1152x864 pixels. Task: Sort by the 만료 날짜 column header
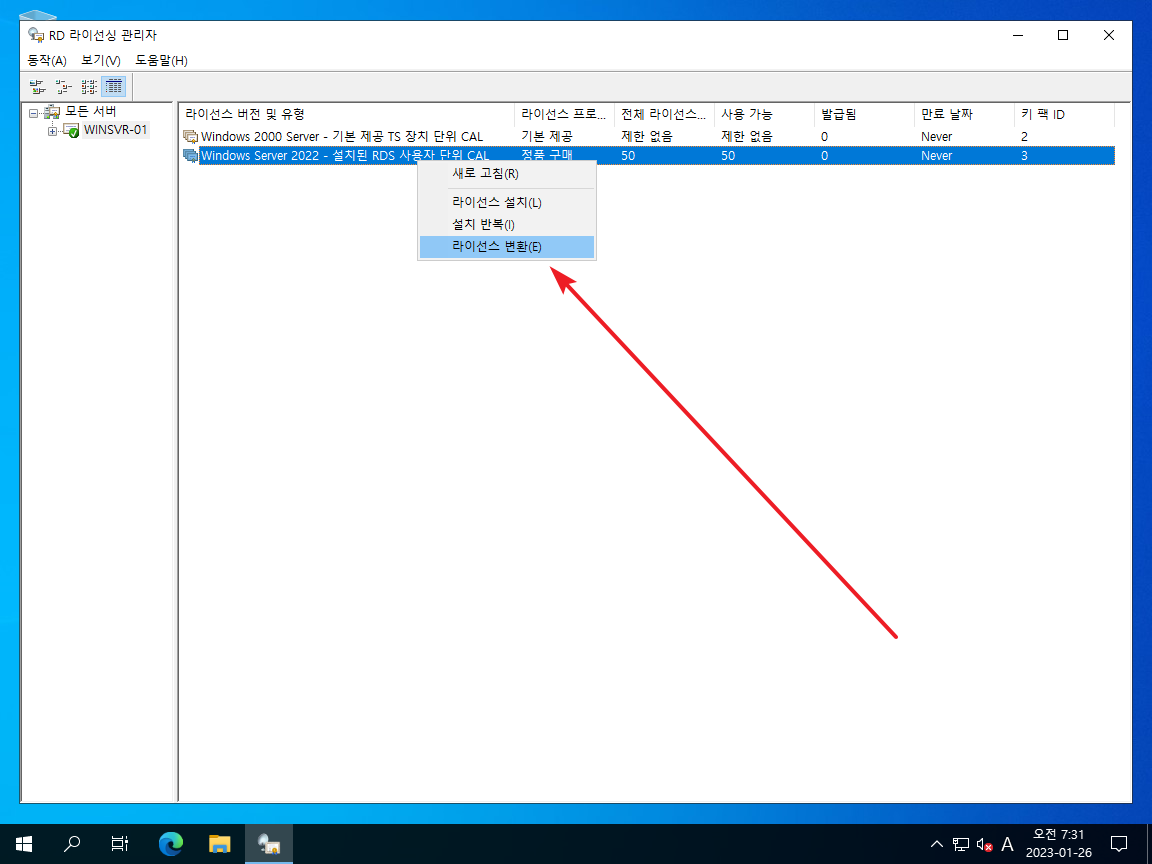964,115
